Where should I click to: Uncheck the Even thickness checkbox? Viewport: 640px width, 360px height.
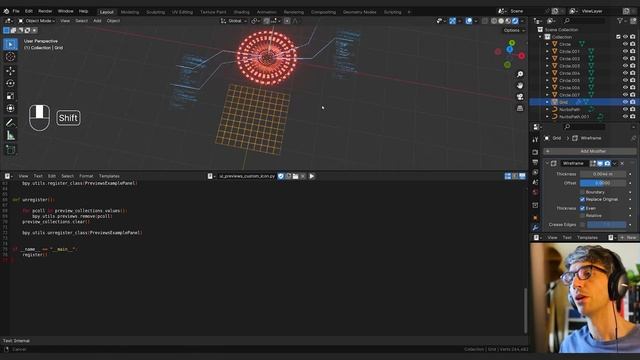tap(582, 208)
